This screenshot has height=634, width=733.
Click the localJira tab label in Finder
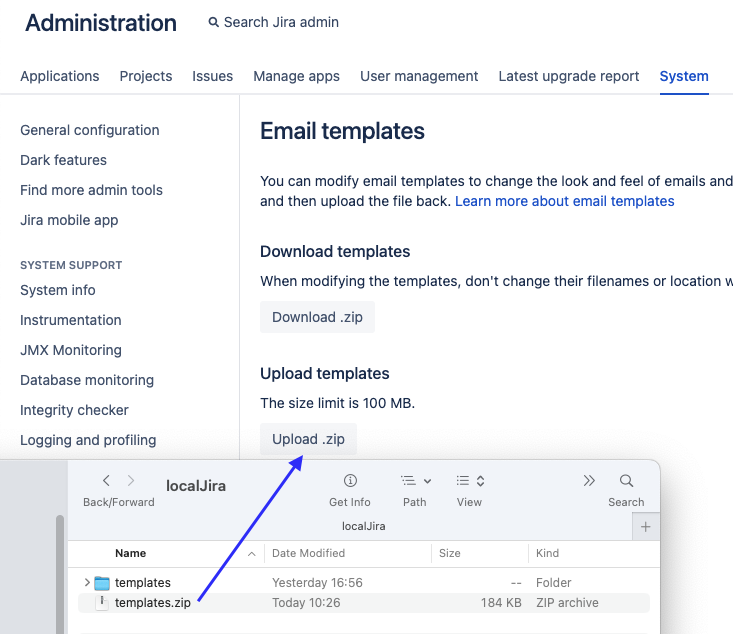364,526
